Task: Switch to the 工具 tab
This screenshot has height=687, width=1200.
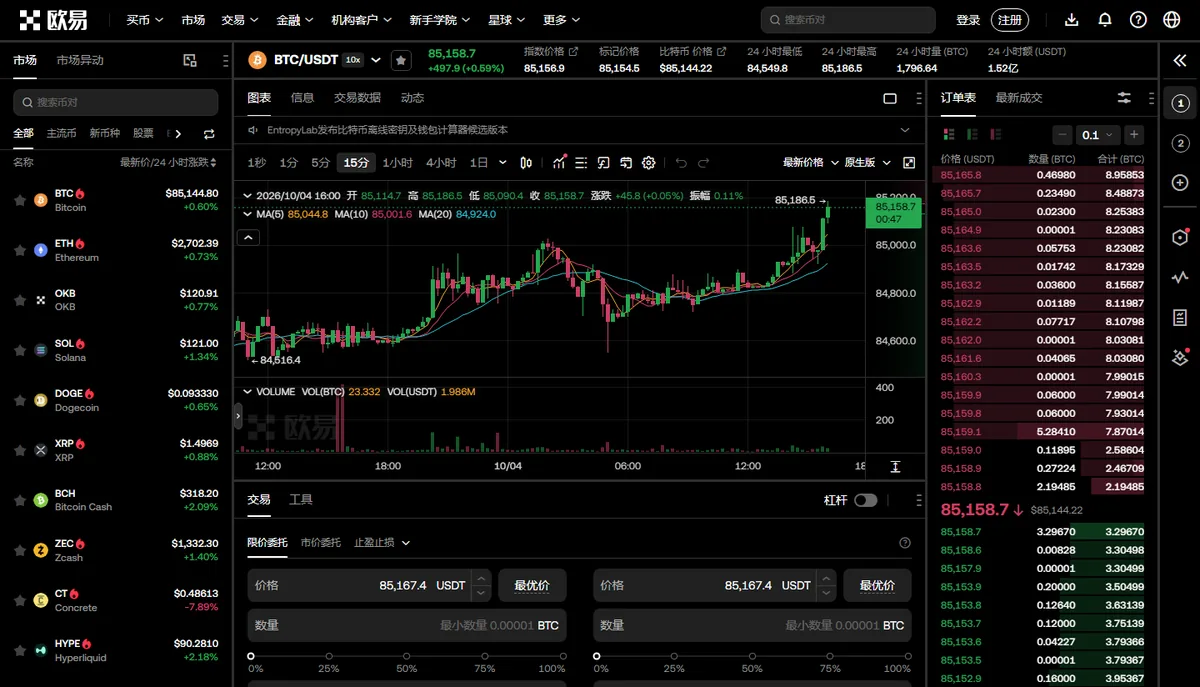Action: coord(301,499)
